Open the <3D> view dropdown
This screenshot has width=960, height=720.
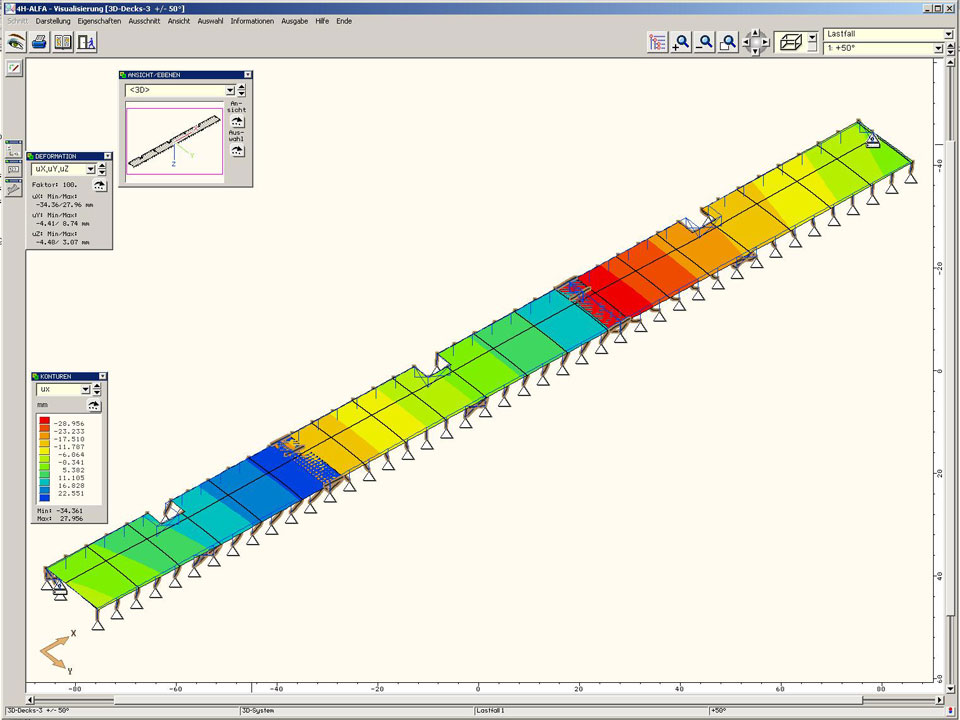pos(230,90)
